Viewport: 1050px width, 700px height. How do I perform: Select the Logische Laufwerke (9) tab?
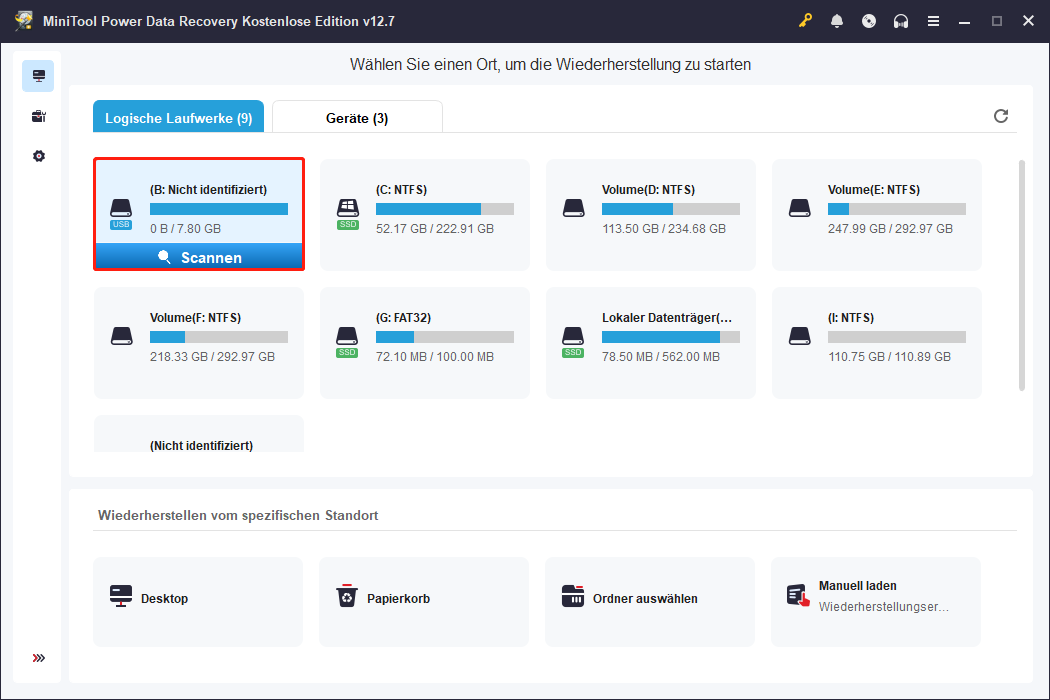178,118
